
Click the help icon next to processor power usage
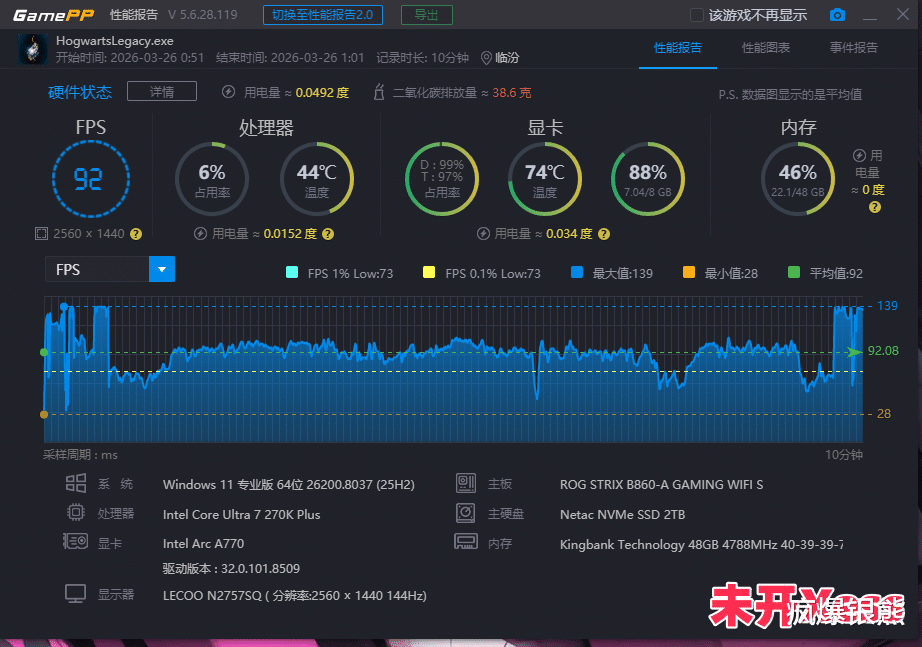coord(328,234)
